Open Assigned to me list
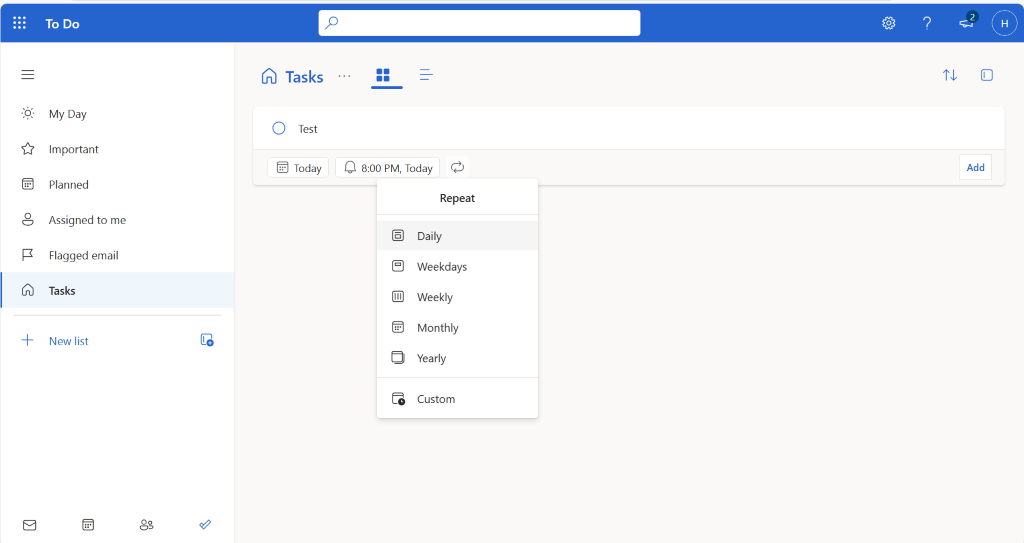 (x=118, y=220)
